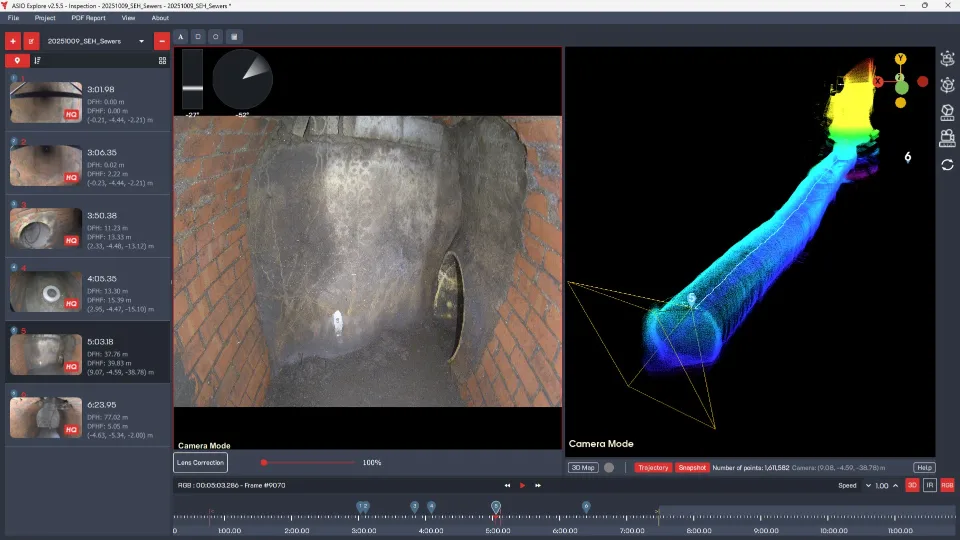The height and width of the screenshot is (540, 960).
Task: Click the Lens Correction button
Action: 201,462
